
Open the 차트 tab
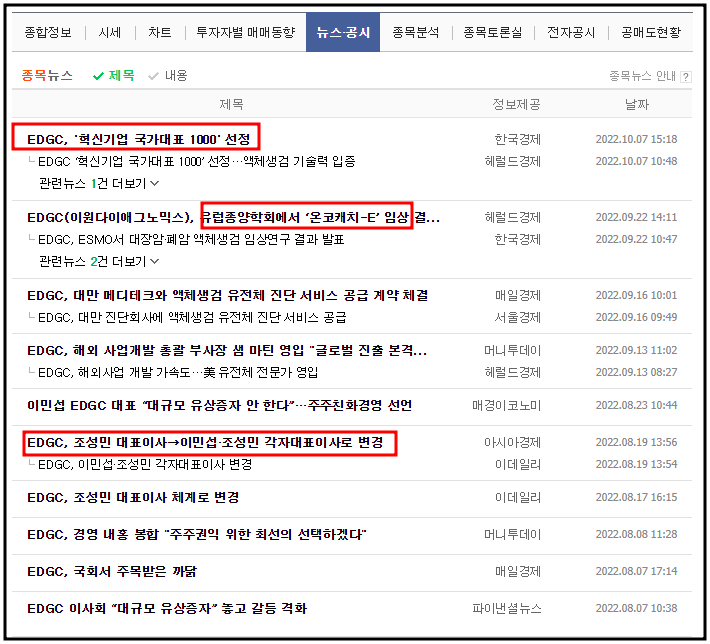point(160,32)
